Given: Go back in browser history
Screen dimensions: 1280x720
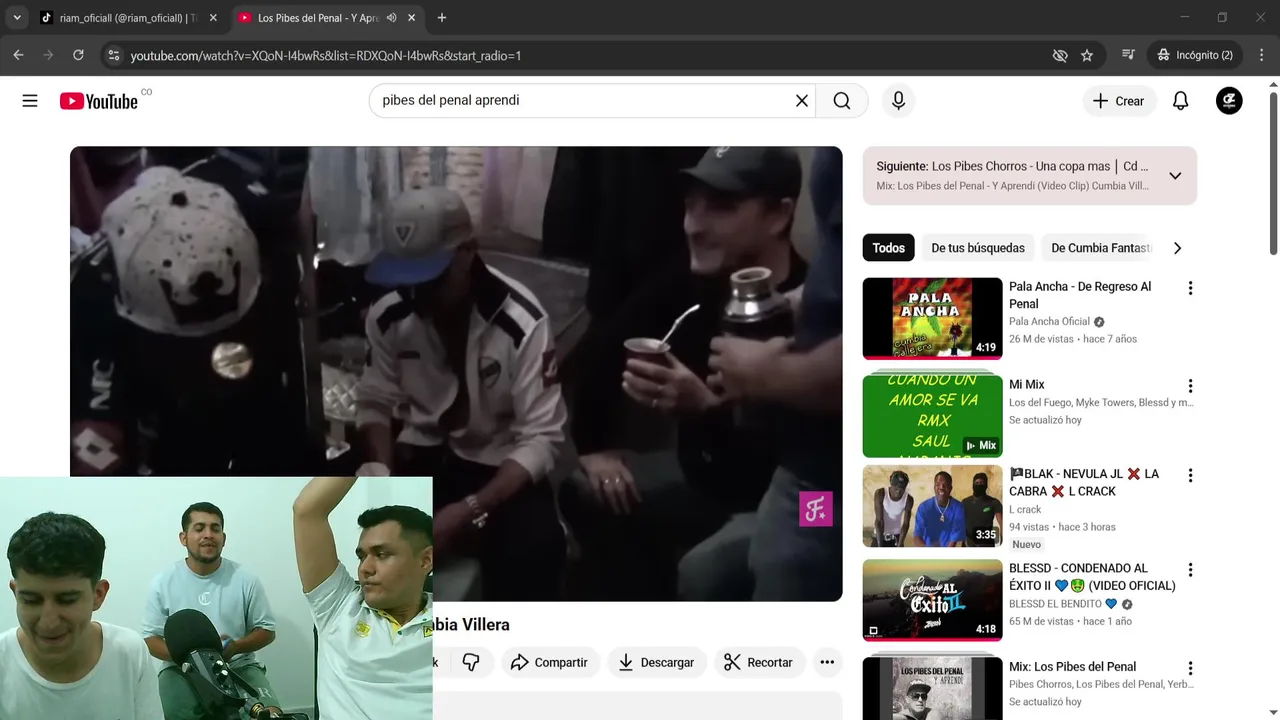Looking at the screenshot, I should tap(18, 55).
